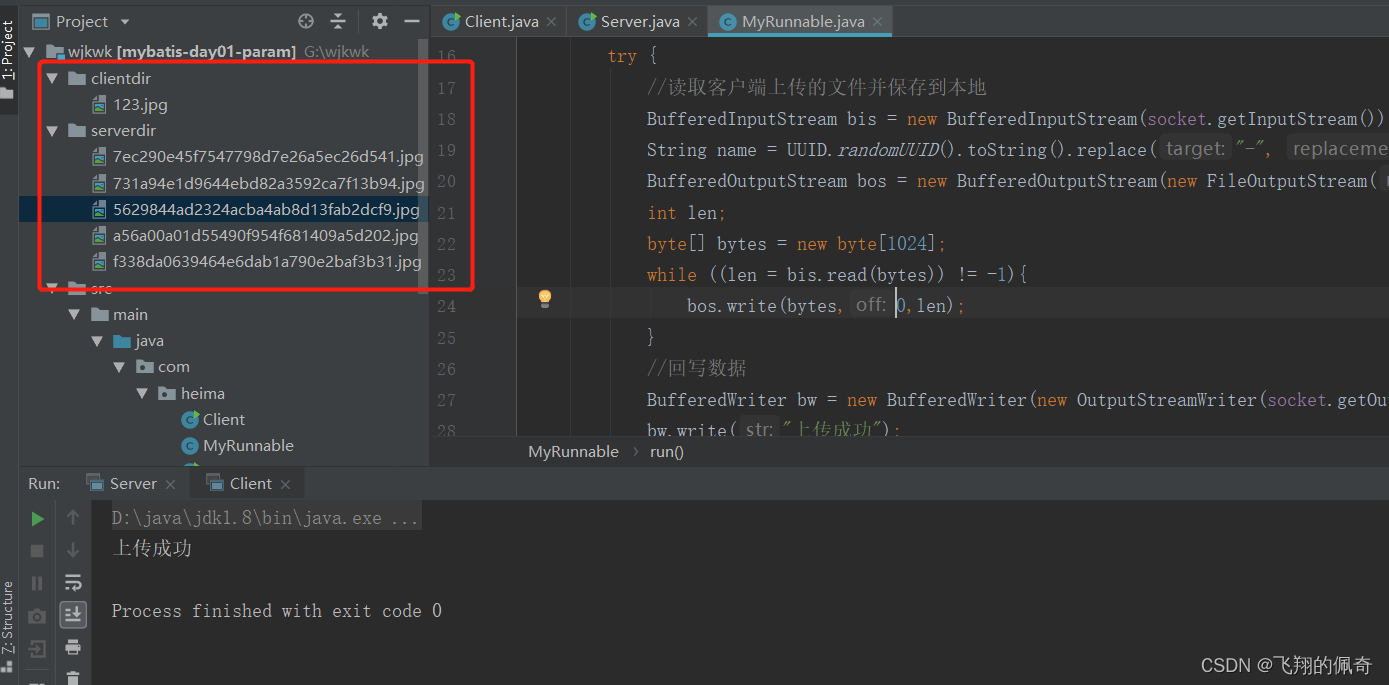The image size is (1389, 685).
Task: Click the Pause output icon
Action: tap(37, 583)
